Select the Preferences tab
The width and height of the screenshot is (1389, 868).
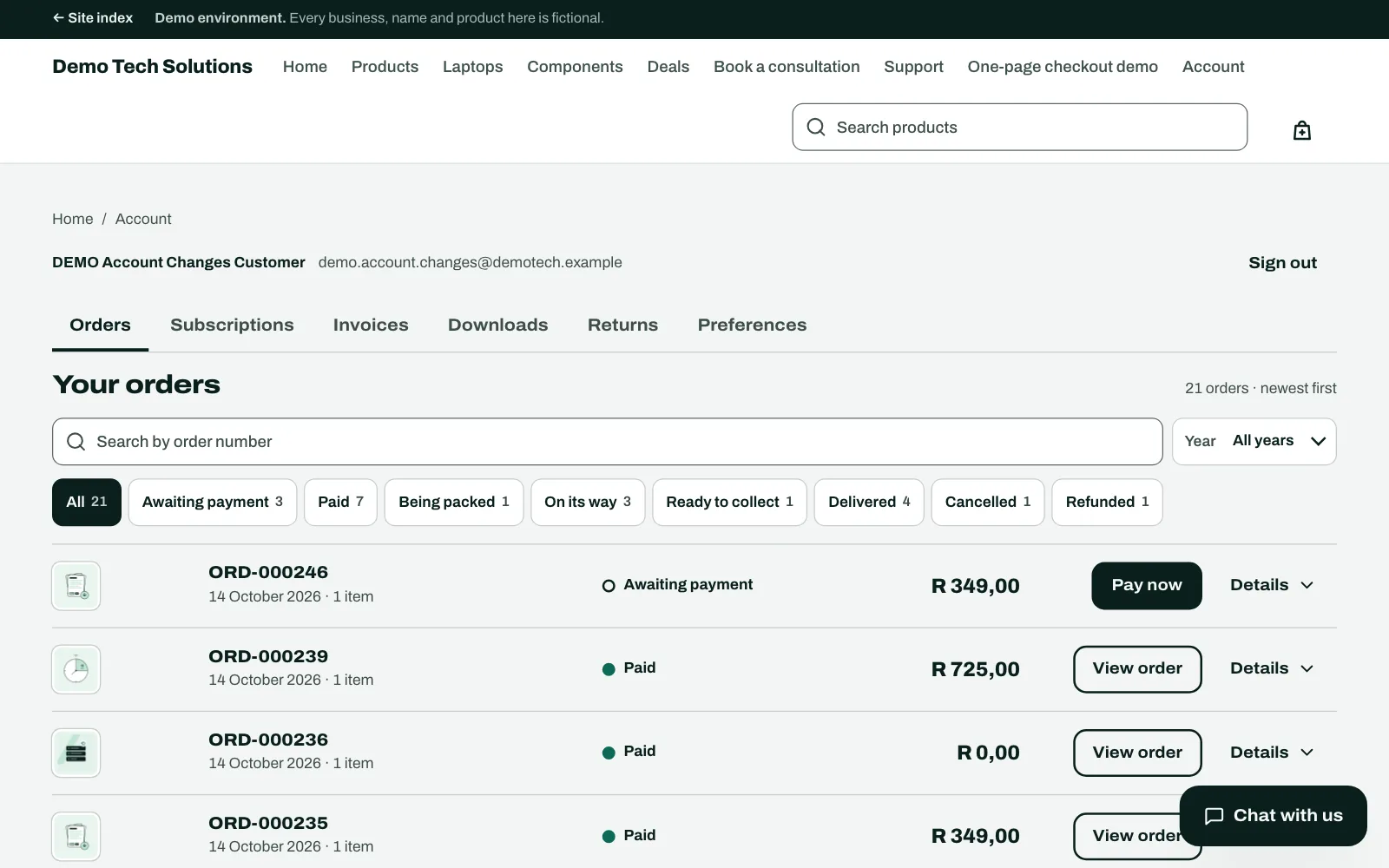tap(752, 325)
